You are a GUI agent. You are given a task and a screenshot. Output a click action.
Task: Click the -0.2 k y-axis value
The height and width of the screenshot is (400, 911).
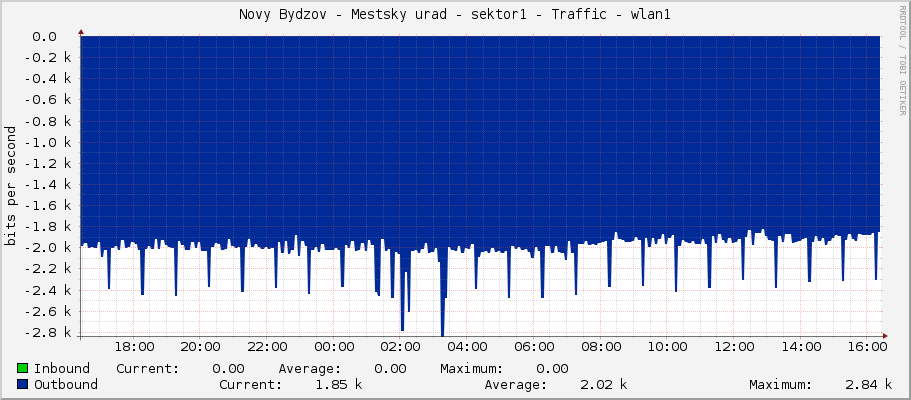[x=49, y=58]
